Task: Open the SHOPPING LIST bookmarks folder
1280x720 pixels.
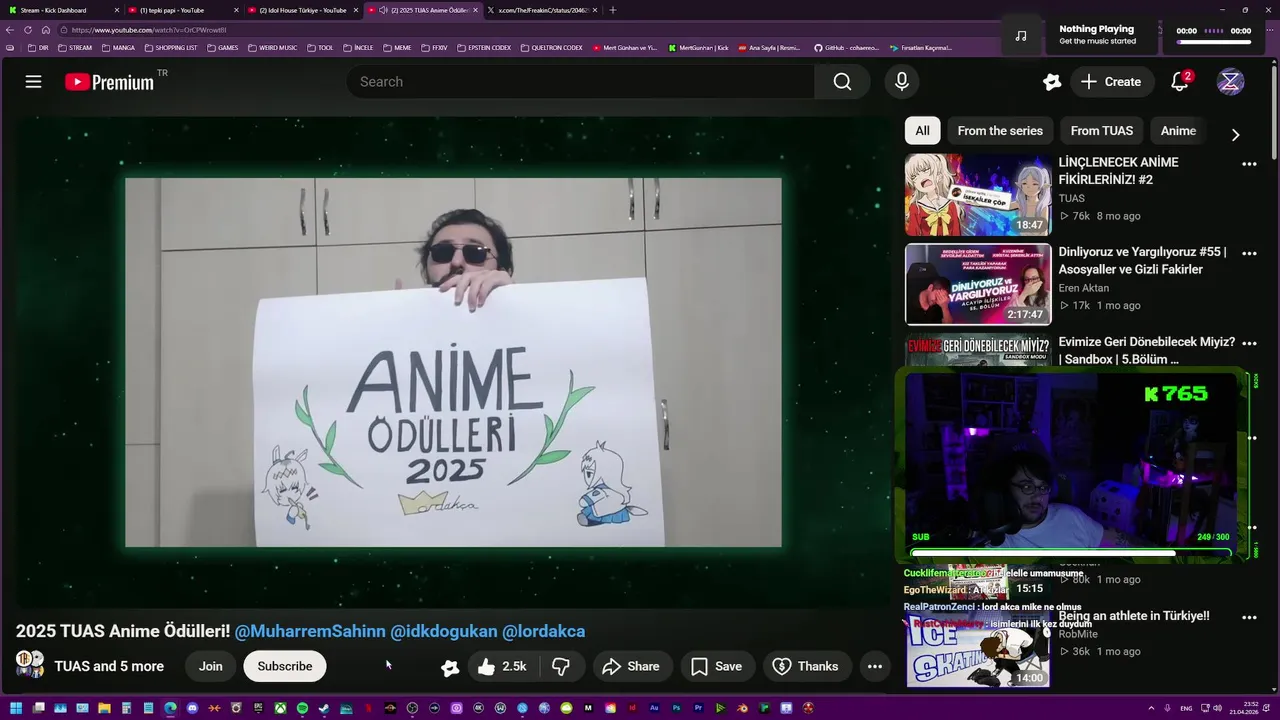Action: coord(171,48)
